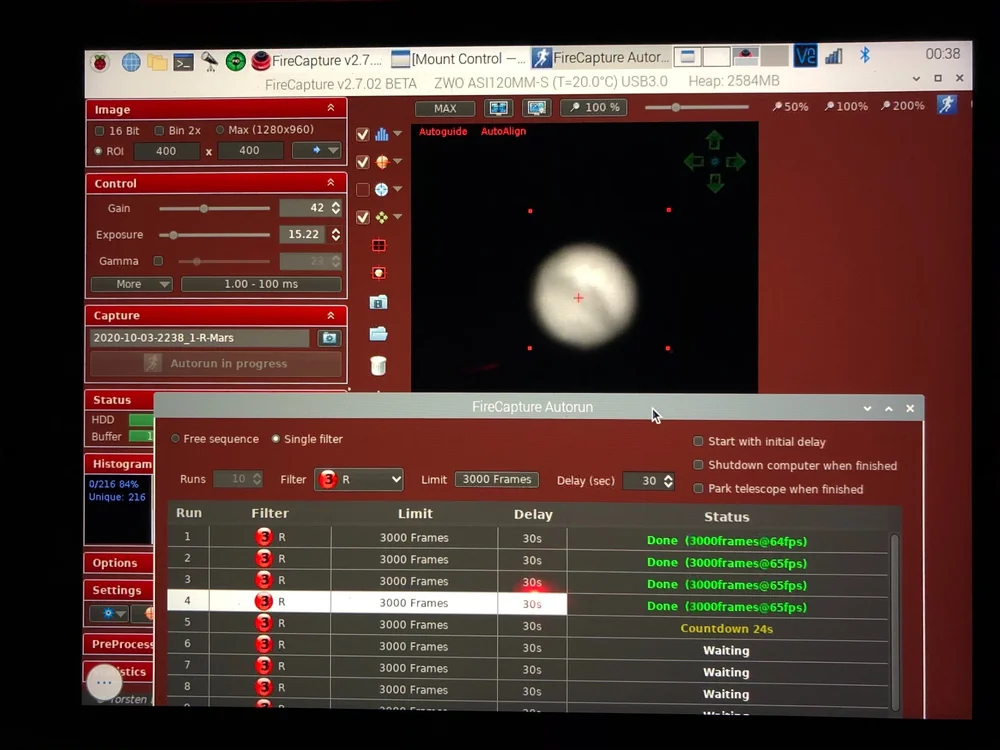The height and width of the screenshot is (750, 1000).
Task: Toggle the Gamma checkbox
Action: point(158,261)
